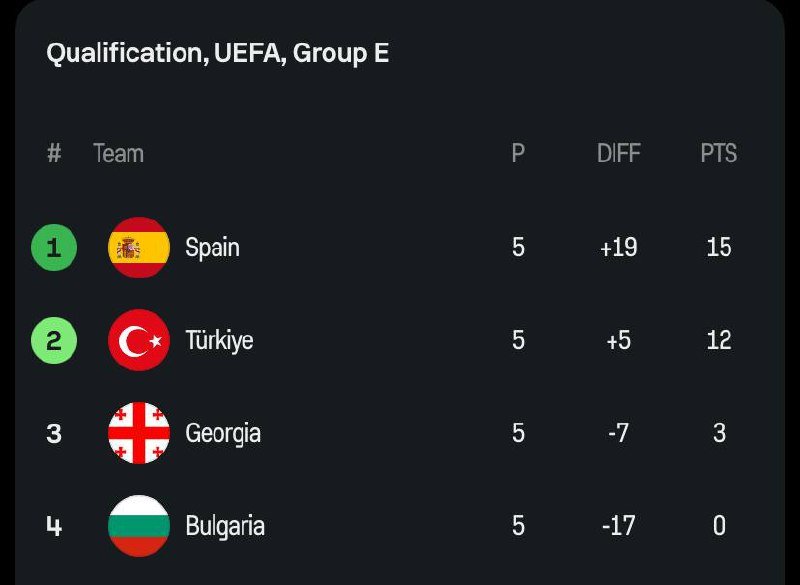Screen dimensions: 800x585
Task: Select the rank 4 position number
Action: tap(54, 525)
